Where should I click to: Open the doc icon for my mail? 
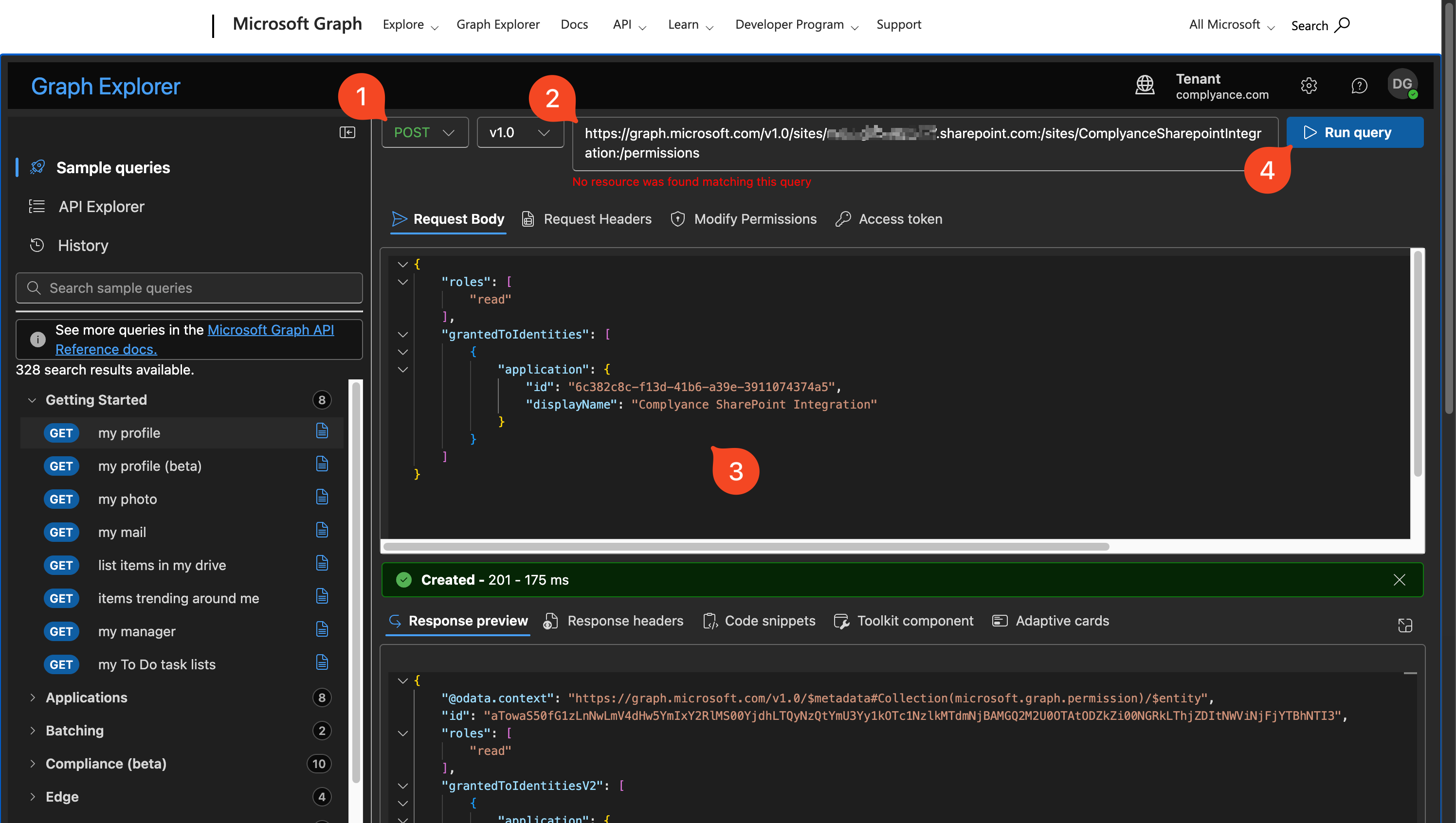(322, 531)
